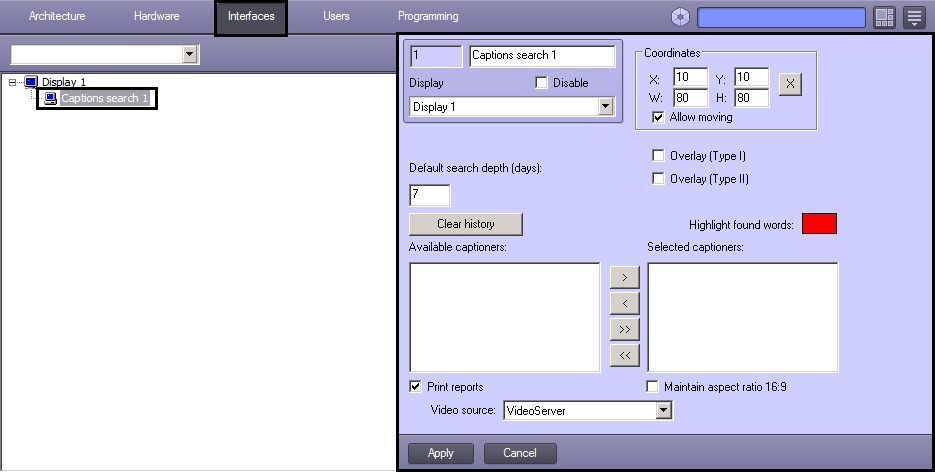Enable Maintain aspect ratio 16:9 checkbox

pos(652,386)
